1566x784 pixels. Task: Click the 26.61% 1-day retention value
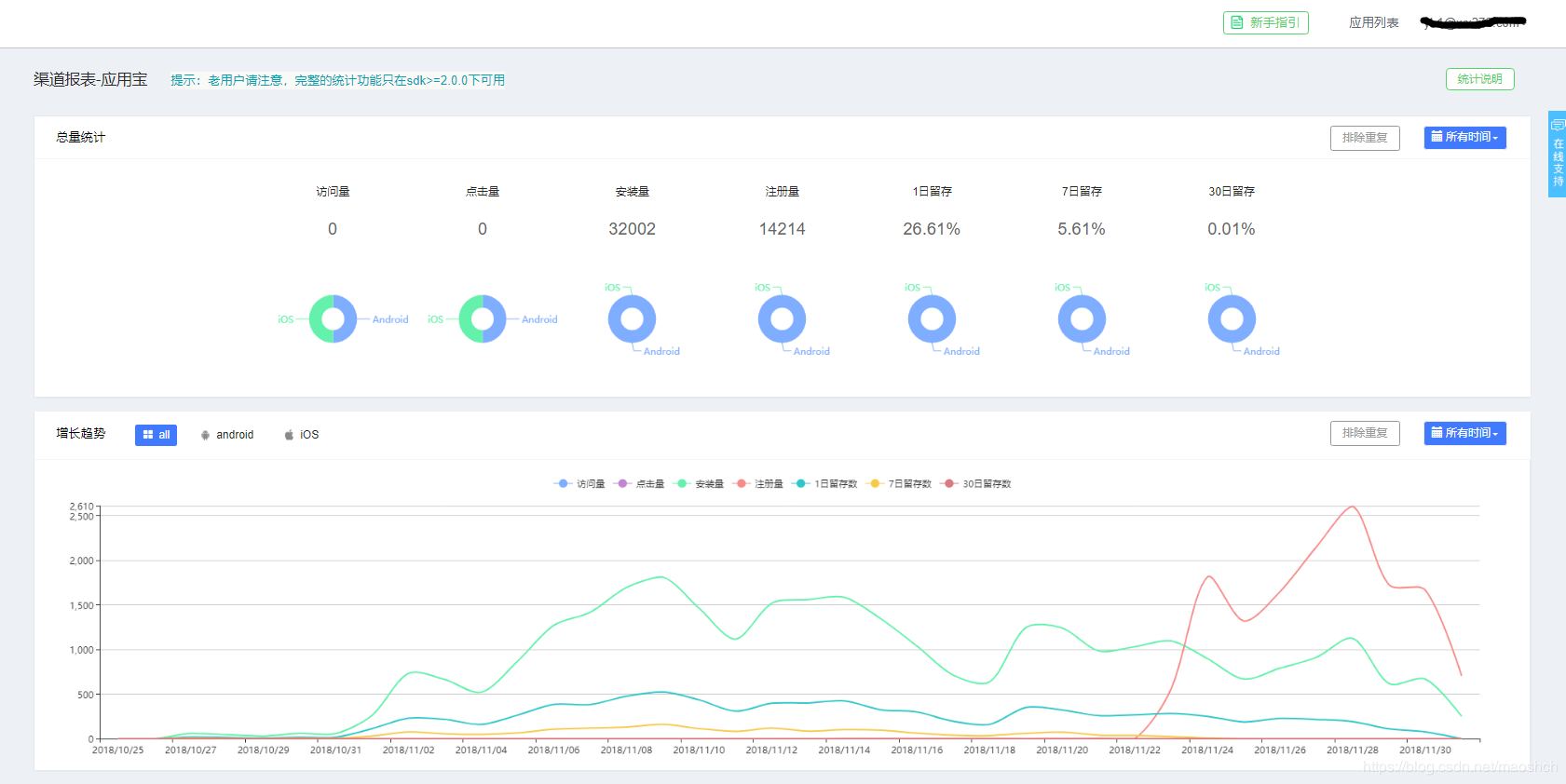coord(932,229)
